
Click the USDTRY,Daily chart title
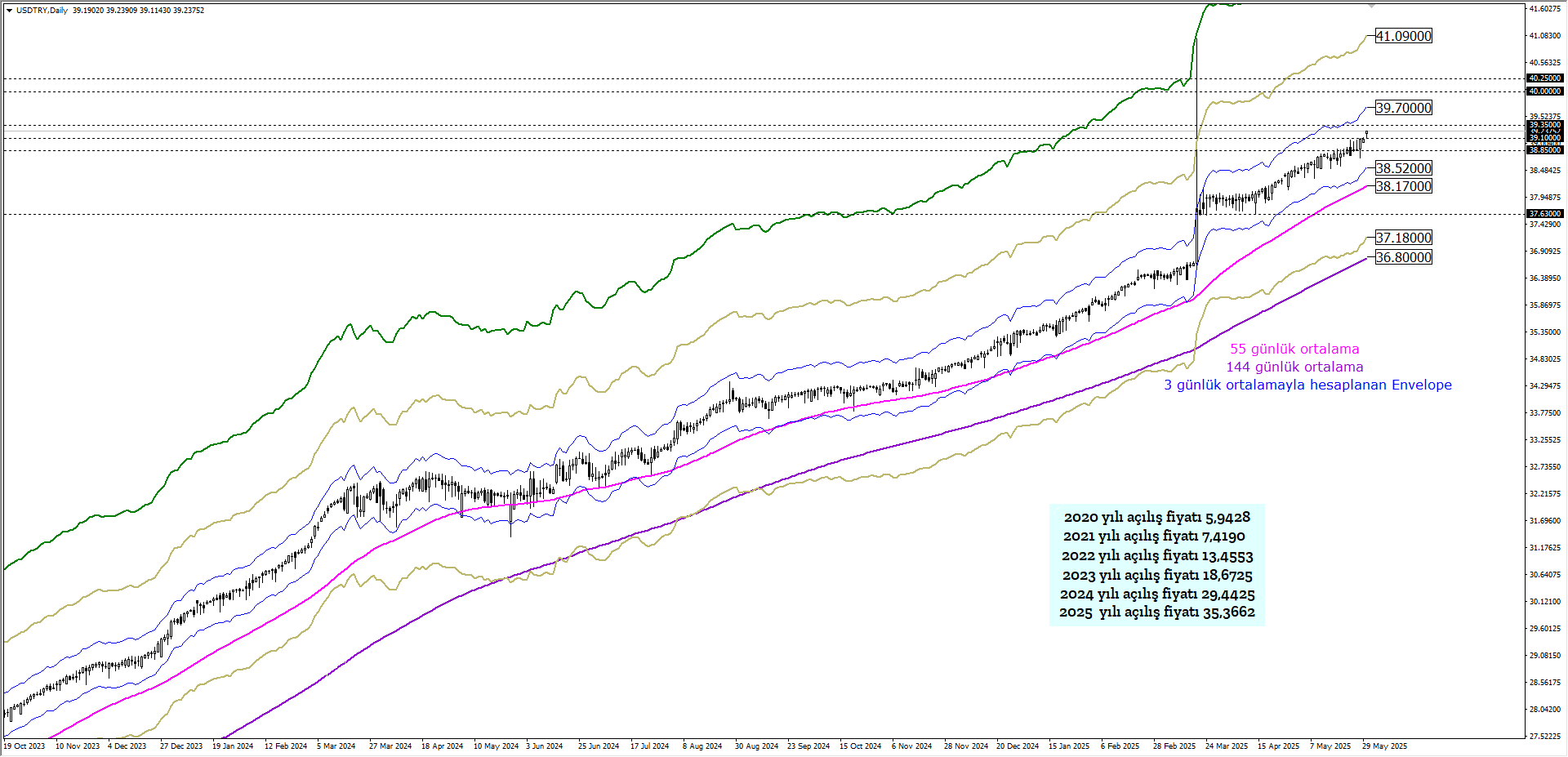pyautogui.click(x=42, y=11)
